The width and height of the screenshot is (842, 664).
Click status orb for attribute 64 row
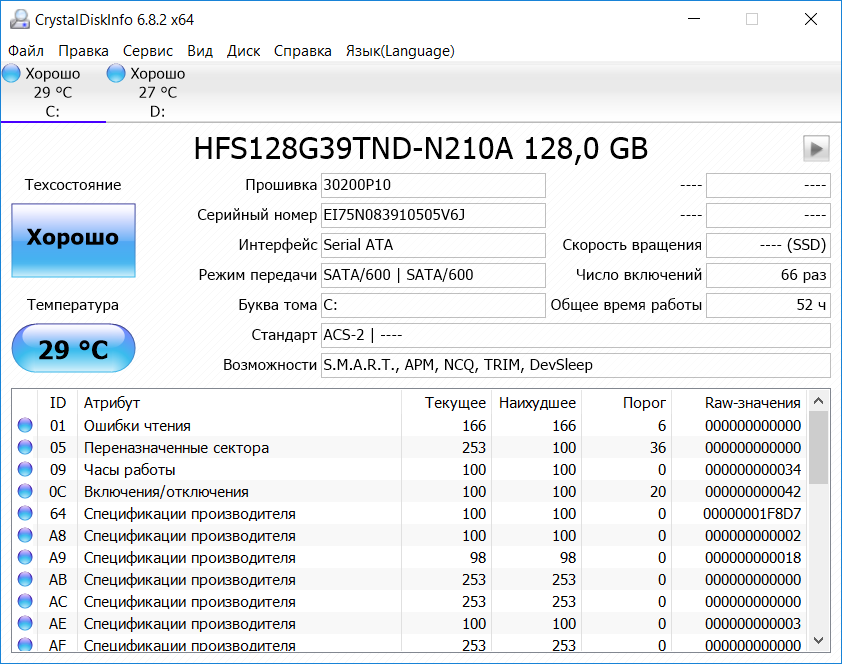[x=25, y=513]
